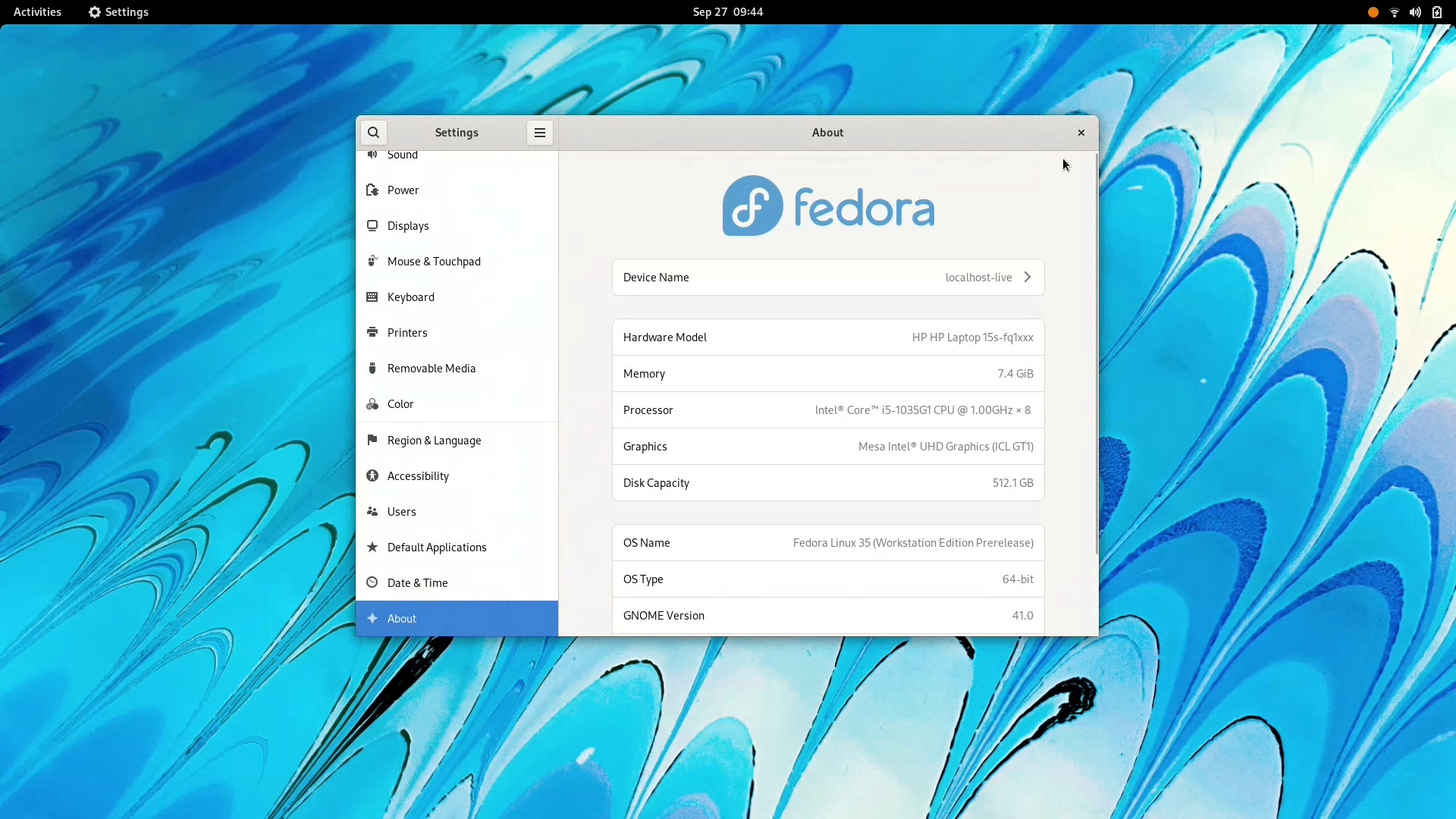The image size is (1456, 819).
Task: Click GNOME Version value 41.0
Action: (1022, 615)
